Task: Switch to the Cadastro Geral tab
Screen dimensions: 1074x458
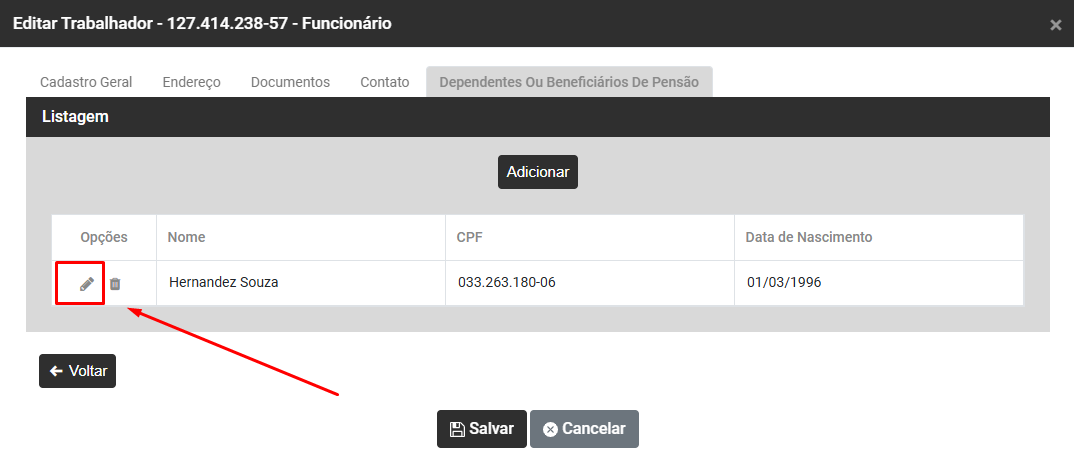Action: pyautogui.click(x=86, y=82)
